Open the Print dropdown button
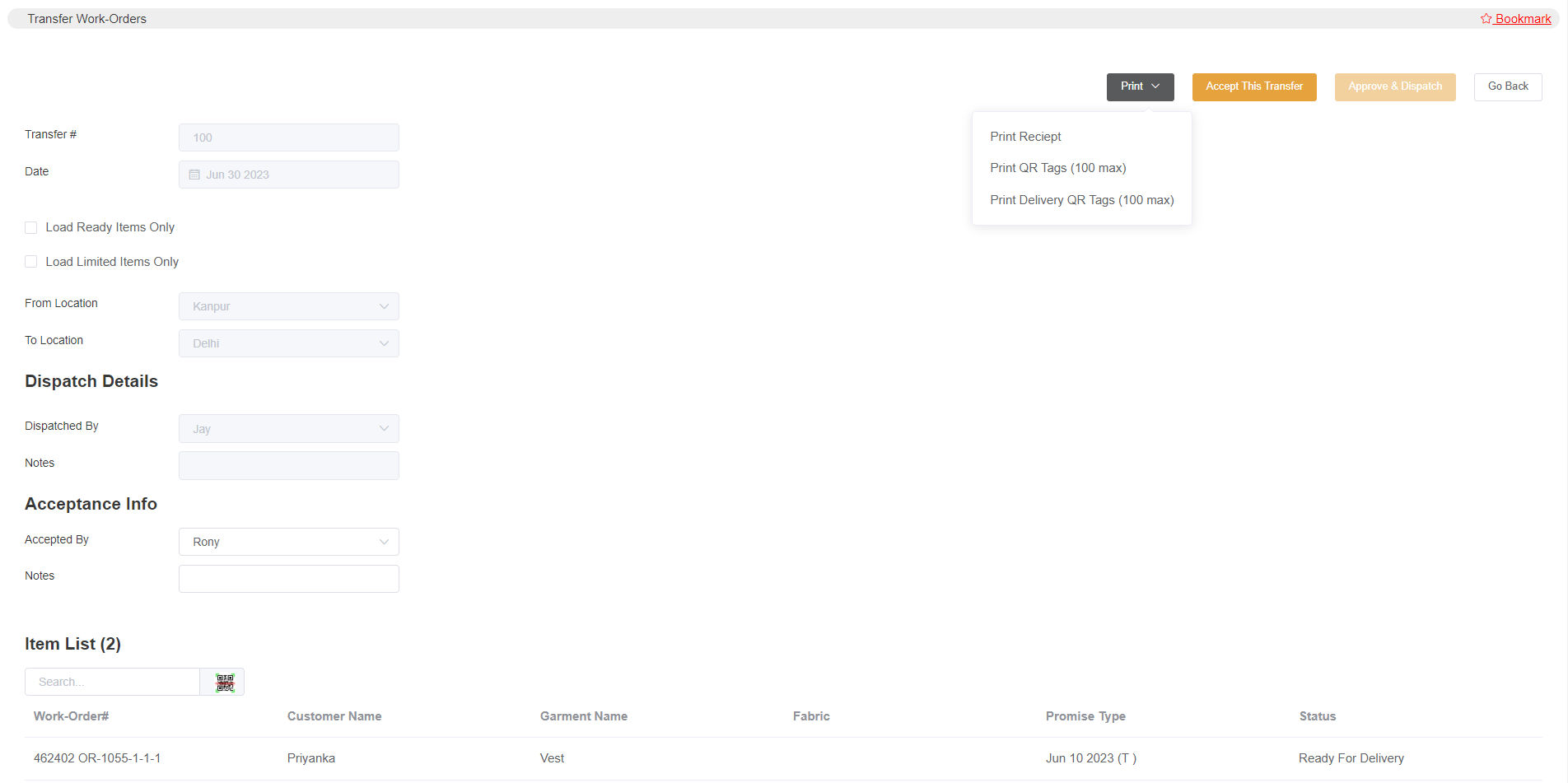 1139,86
